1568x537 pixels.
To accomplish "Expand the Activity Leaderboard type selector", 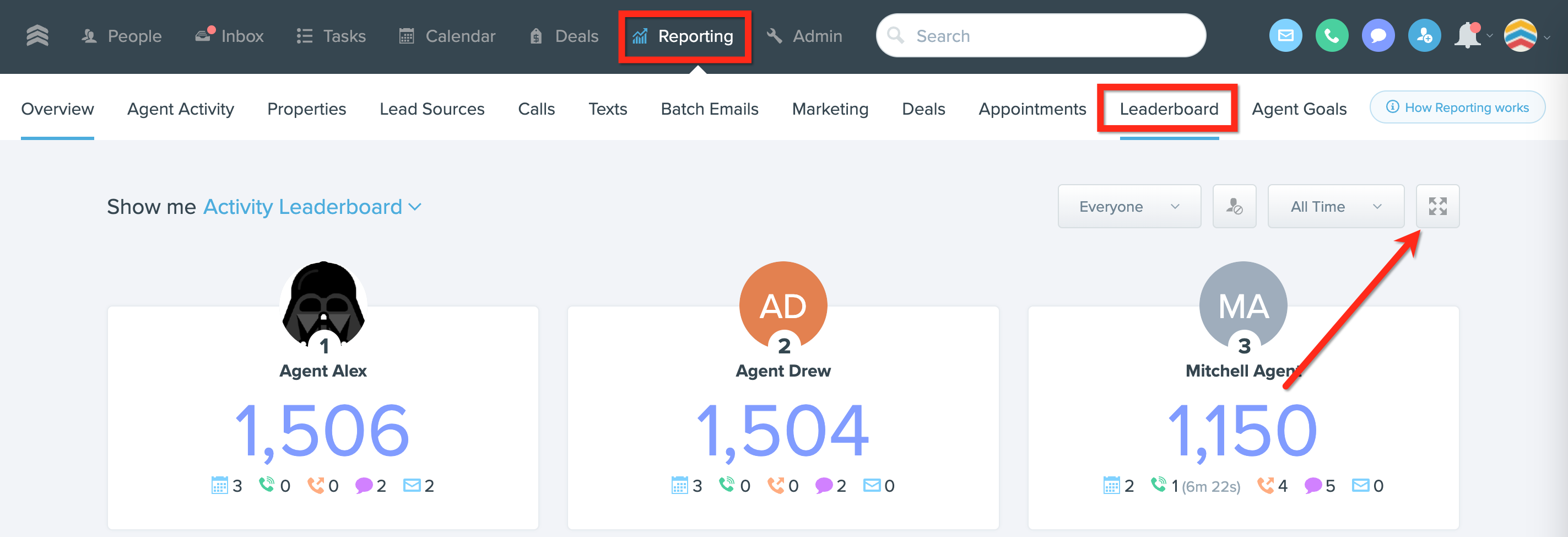I will click(x=312, y=207).
